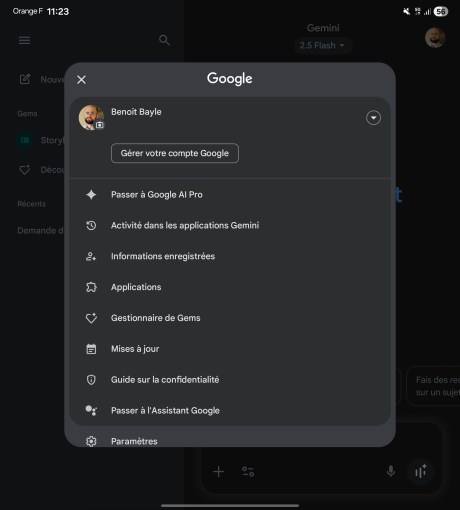Start Gemini Live with waveform icon

[x=421, y=471]
